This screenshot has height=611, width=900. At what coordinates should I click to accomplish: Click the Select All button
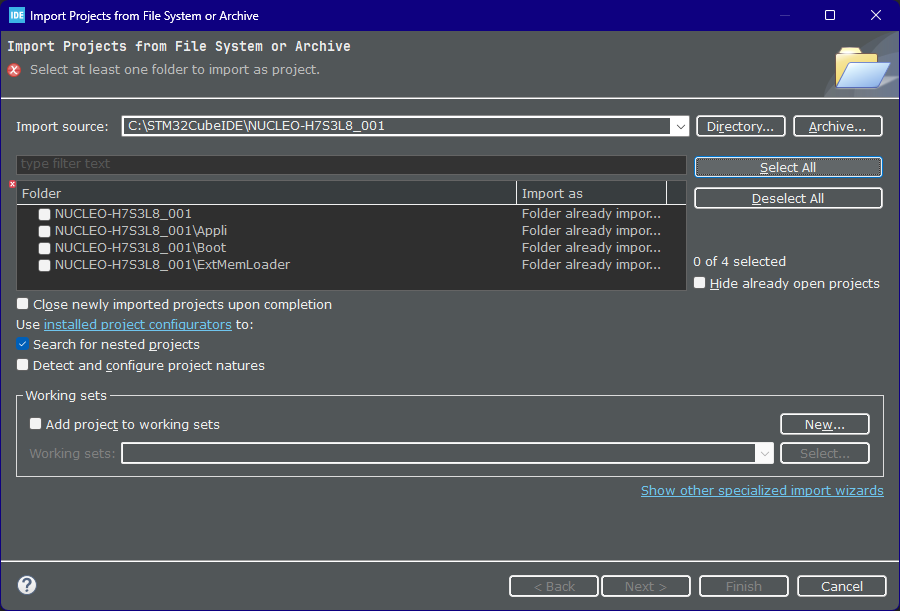[788, 167]
